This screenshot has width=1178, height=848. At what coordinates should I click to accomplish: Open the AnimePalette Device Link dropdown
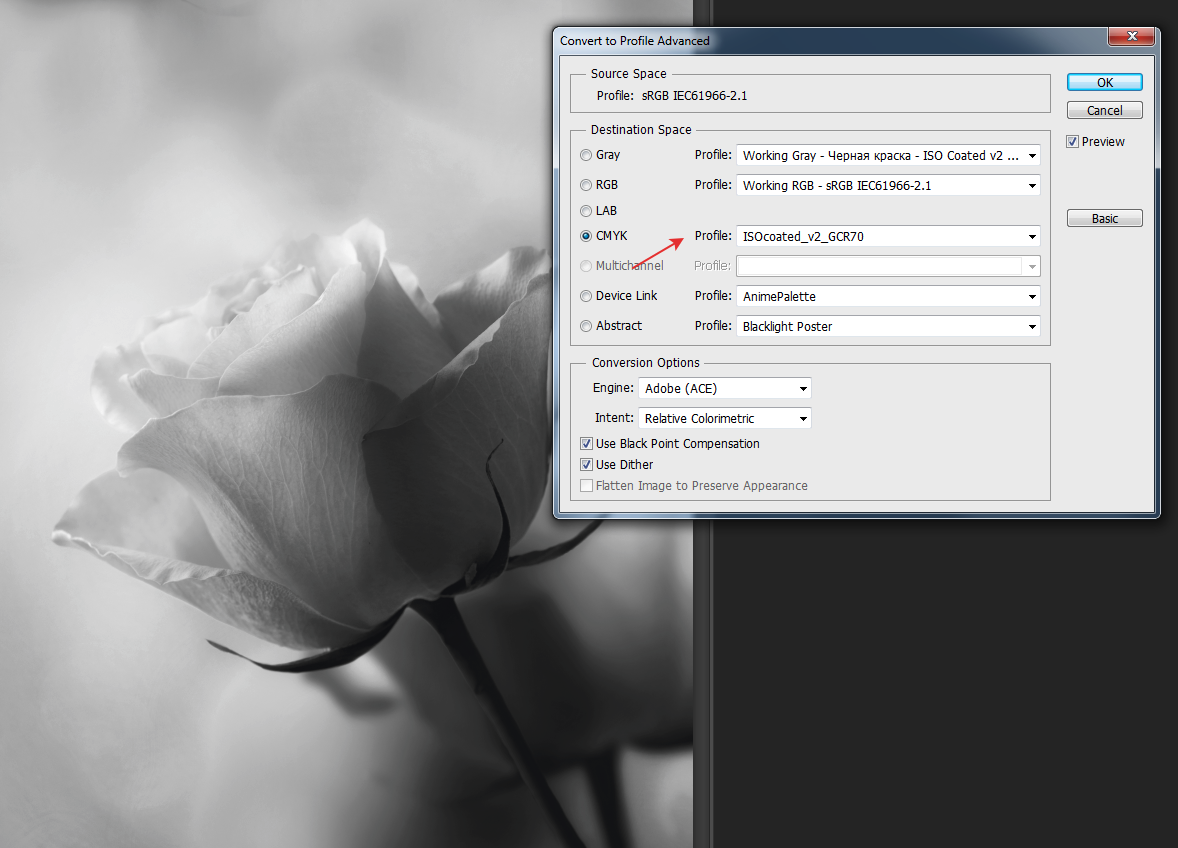pyautogui.click(x=888, y=297)
